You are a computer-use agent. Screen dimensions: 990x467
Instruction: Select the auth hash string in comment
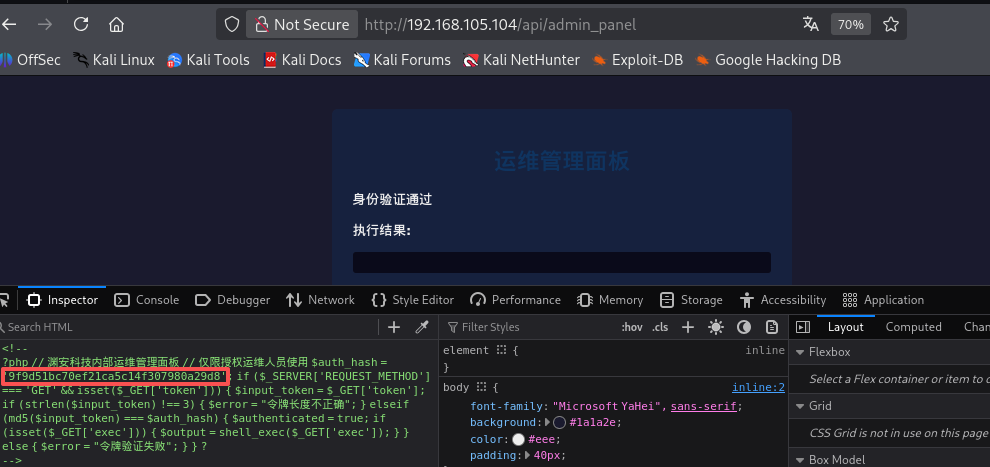[115, 377]
